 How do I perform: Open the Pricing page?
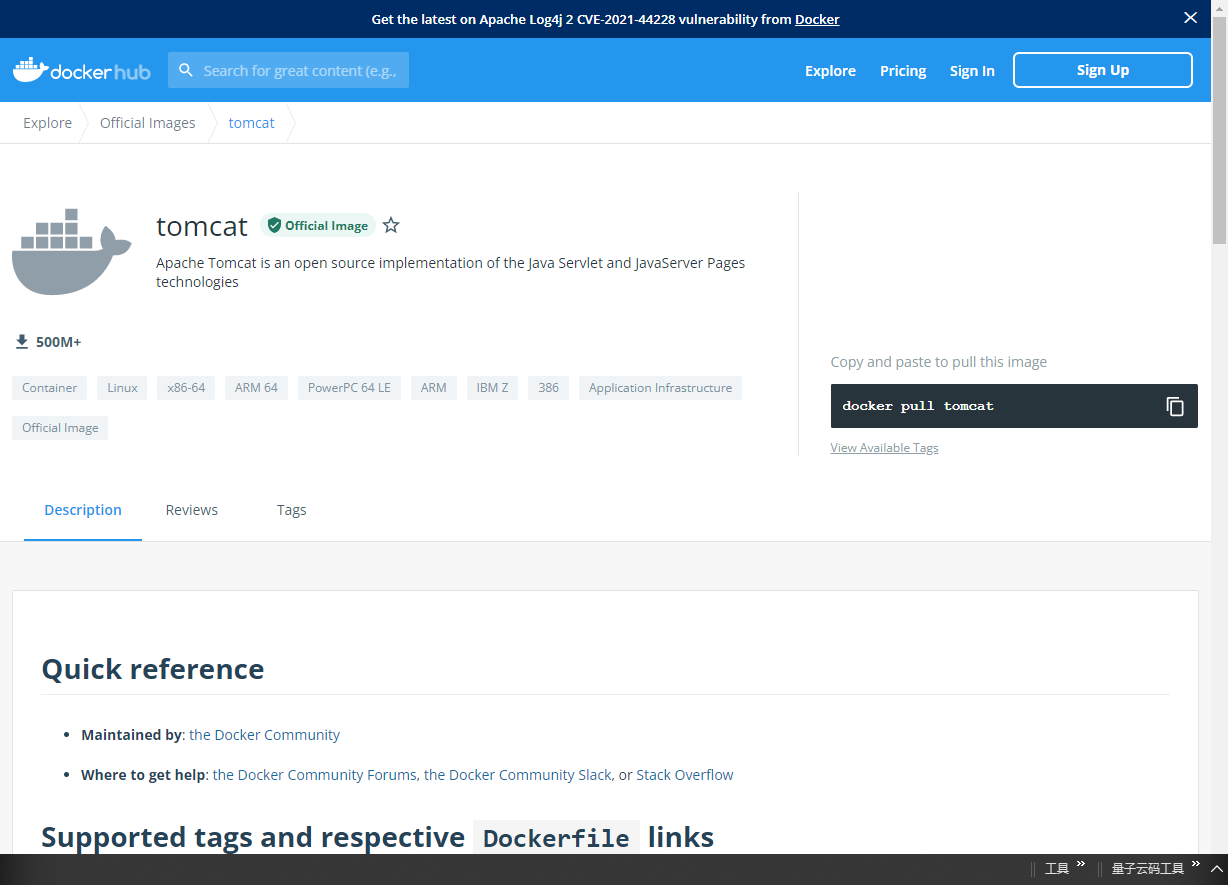pyautogui.click(x=903, y=70)
